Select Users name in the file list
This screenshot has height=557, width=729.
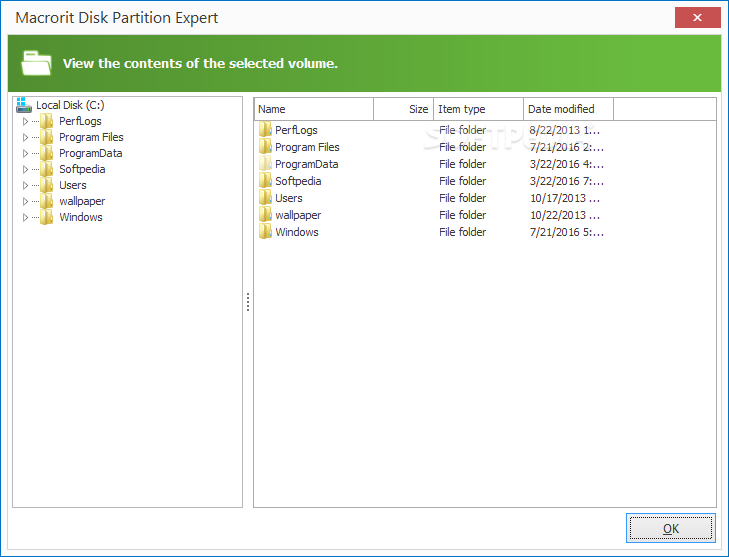pos(289,198)
